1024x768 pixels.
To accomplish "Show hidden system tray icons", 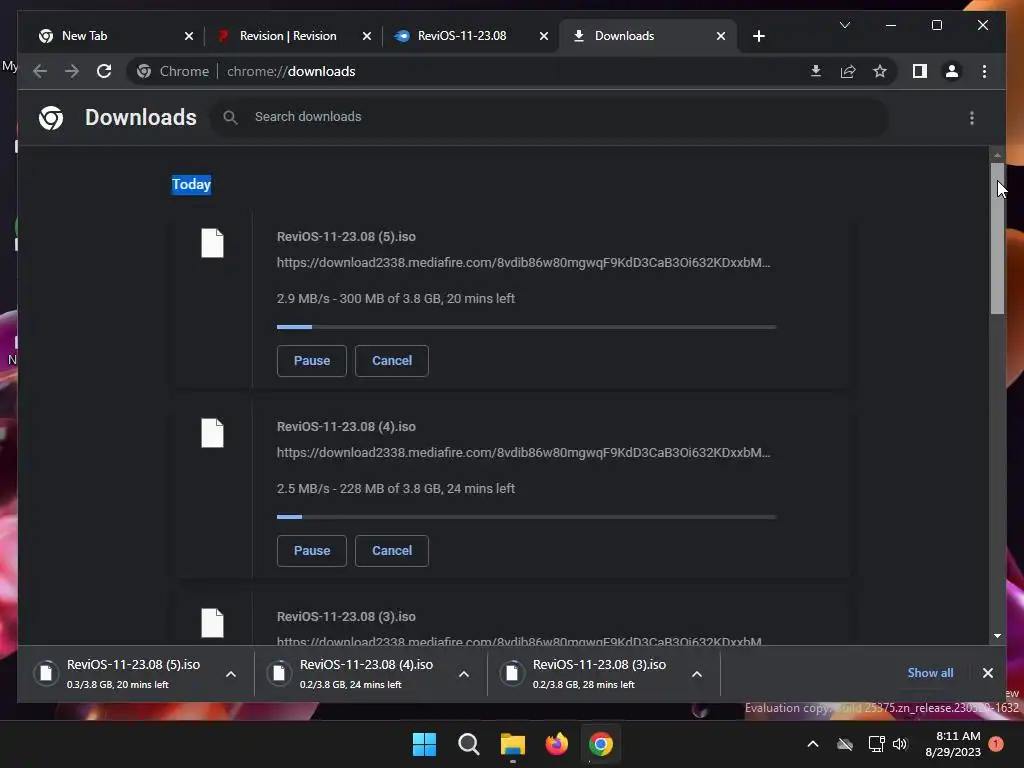I will tap(813, 744).
